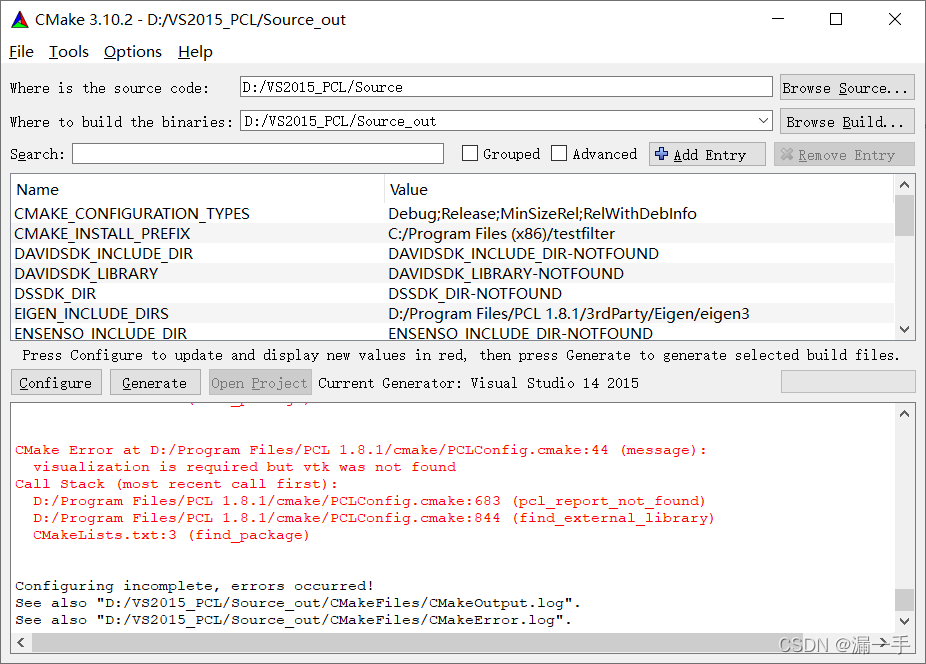Select the ENSENSO_INCLUDE_DIR entry
Screen dimensions: 926x664
click(100, 333)
